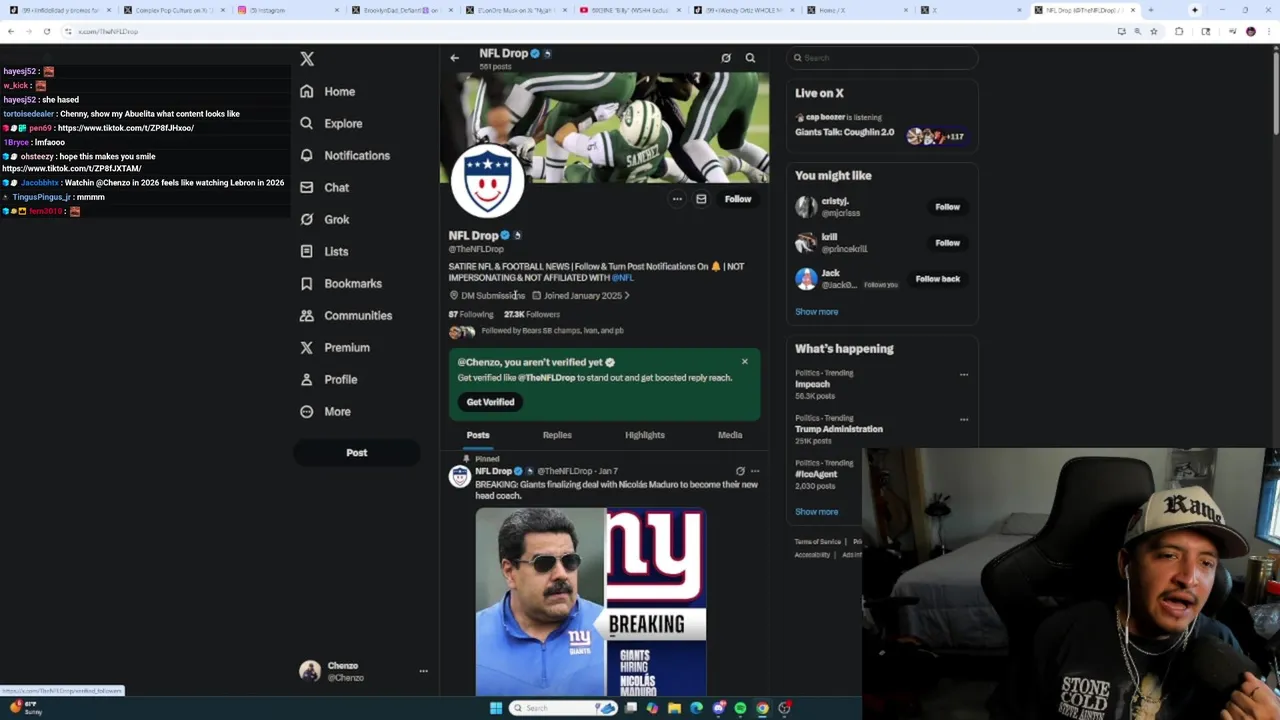Search NFL Drop posts with magnifier icon

pos(750,58)
